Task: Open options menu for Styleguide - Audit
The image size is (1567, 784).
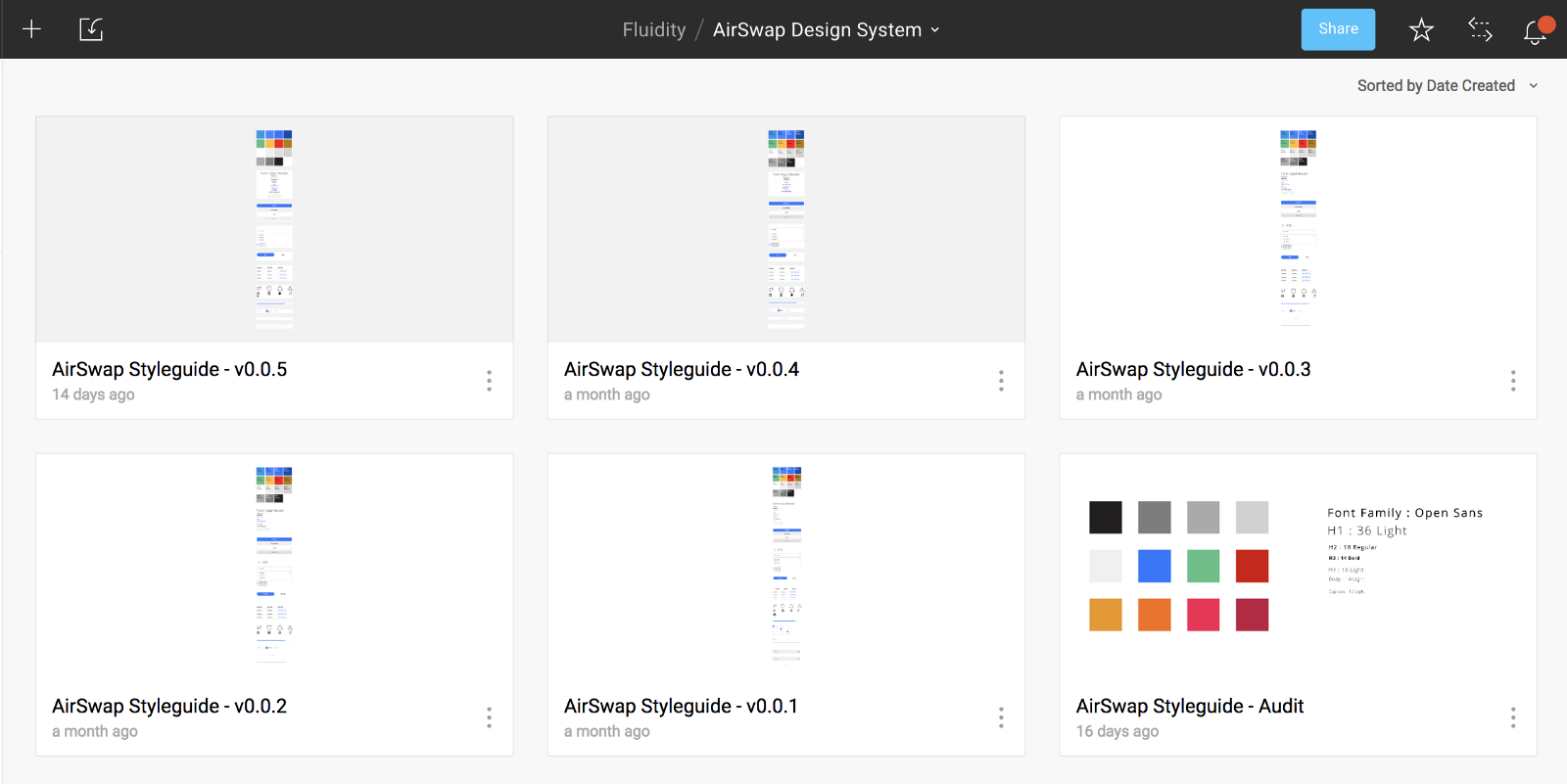Action: [x=1513, y=717]
